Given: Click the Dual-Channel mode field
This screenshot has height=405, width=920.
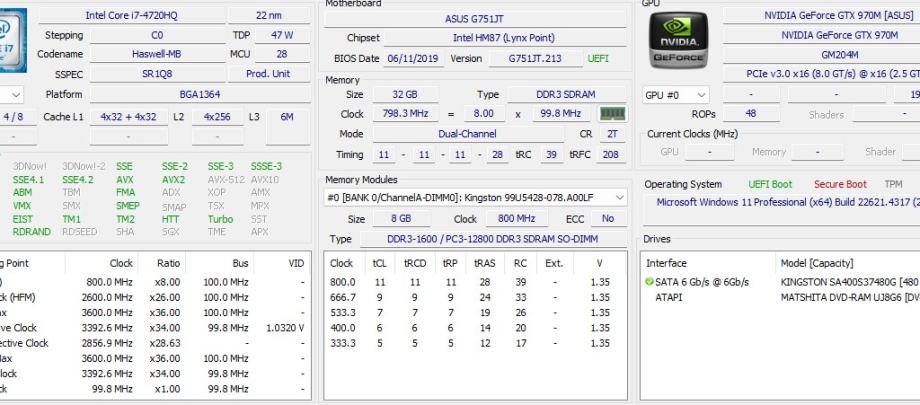Looking at the screenshot, I should coord(467,134).
